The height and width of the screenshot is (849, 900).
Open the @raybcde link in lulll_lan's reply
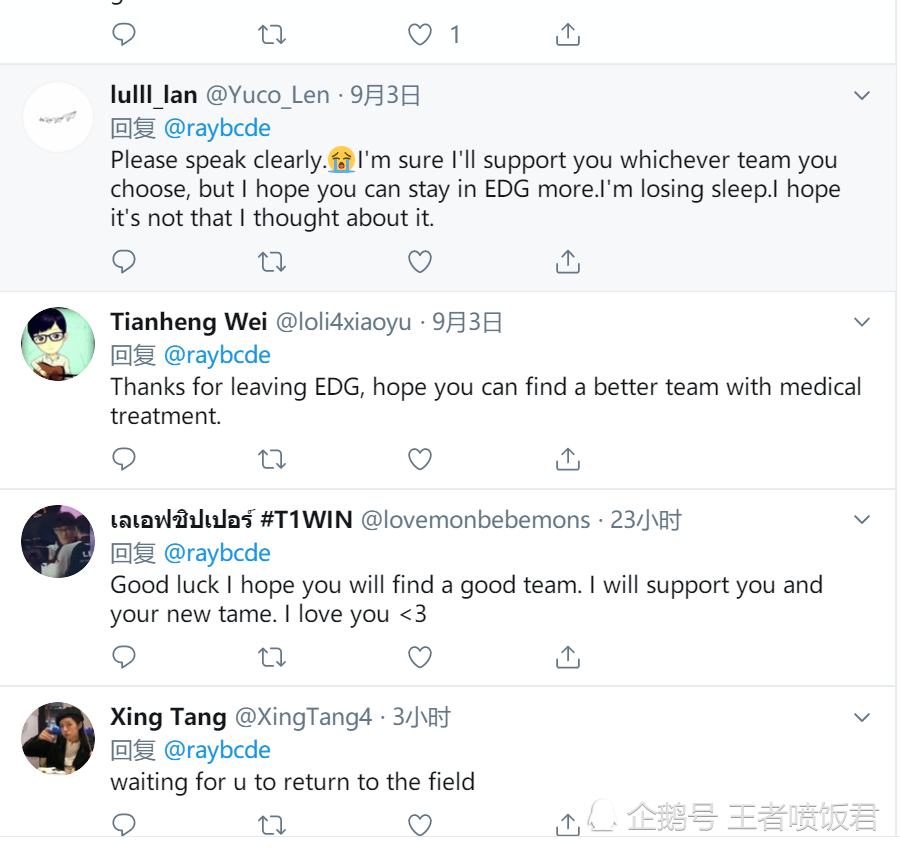(x=217, y=128)
